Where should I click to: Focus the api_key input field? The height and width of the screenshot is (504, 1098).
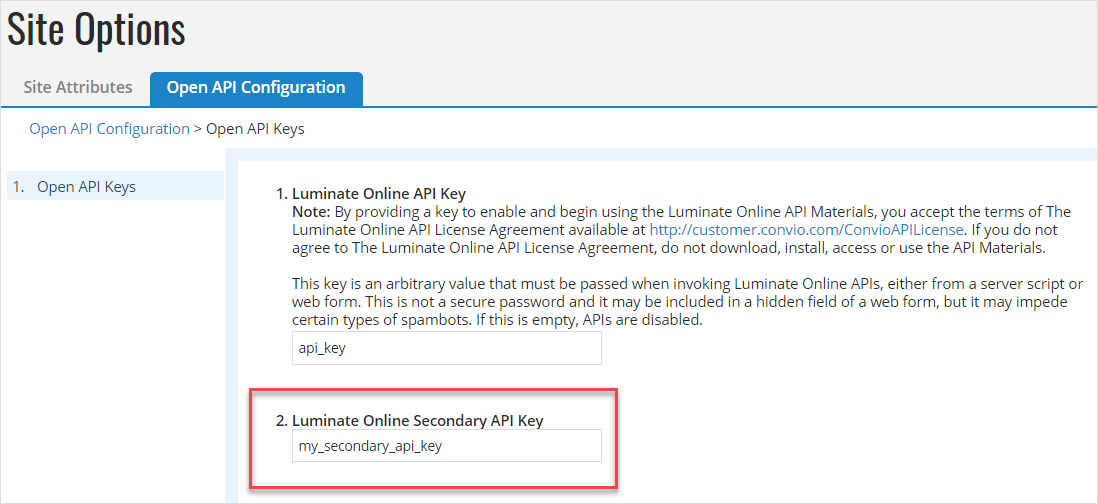[x=446, y=348]
